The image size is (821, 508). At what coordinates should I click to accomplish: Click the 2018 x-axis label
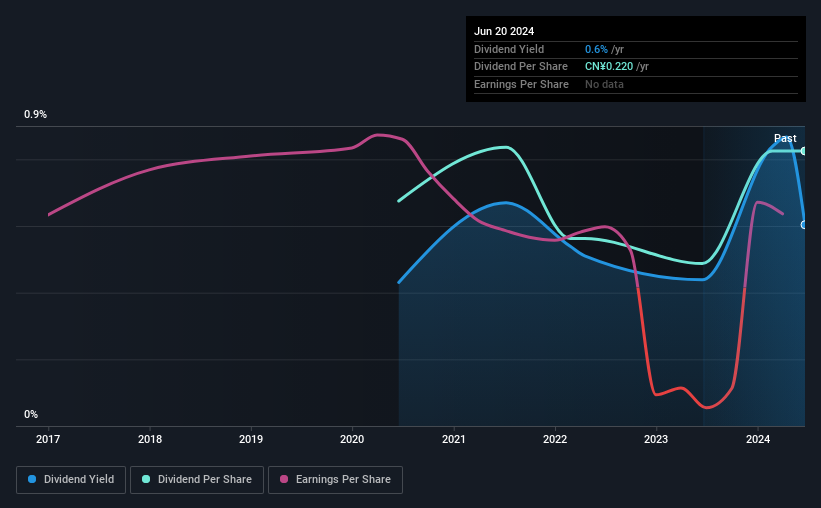[150, 439]
